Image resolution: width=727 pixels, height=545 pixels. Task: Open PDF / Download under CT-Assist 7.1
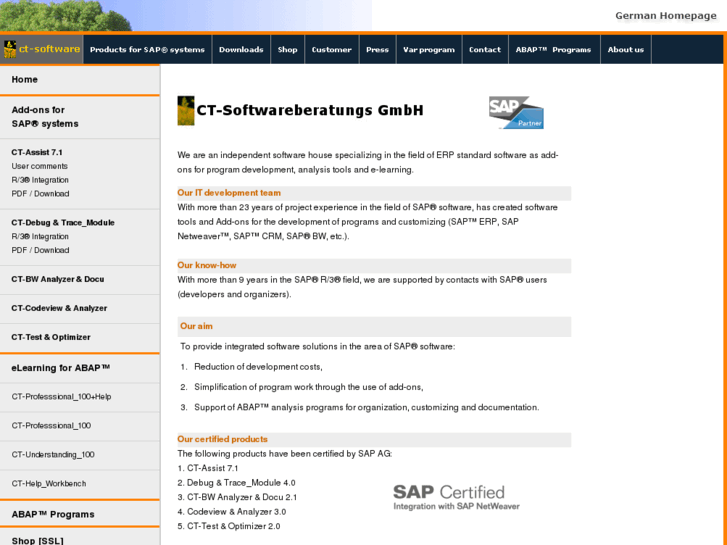coord(40,194)
